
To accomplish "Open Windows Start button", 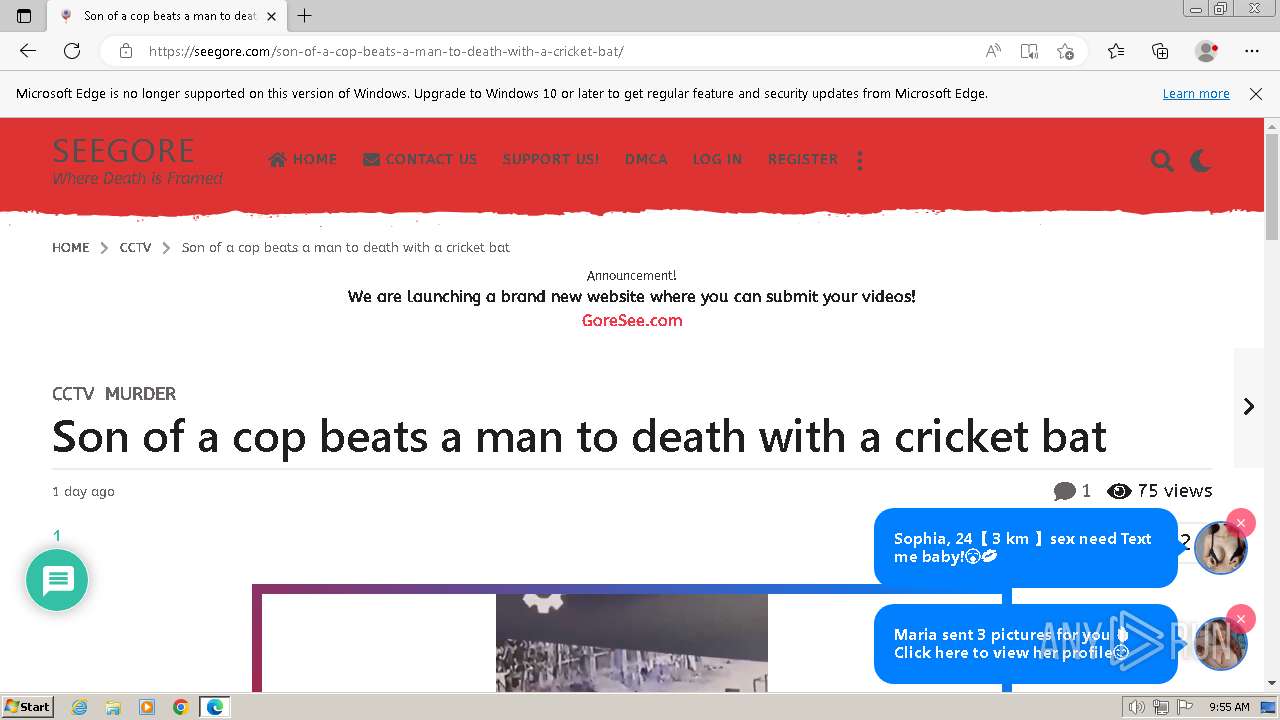I will pyautogui.click(x=27, y=706).
